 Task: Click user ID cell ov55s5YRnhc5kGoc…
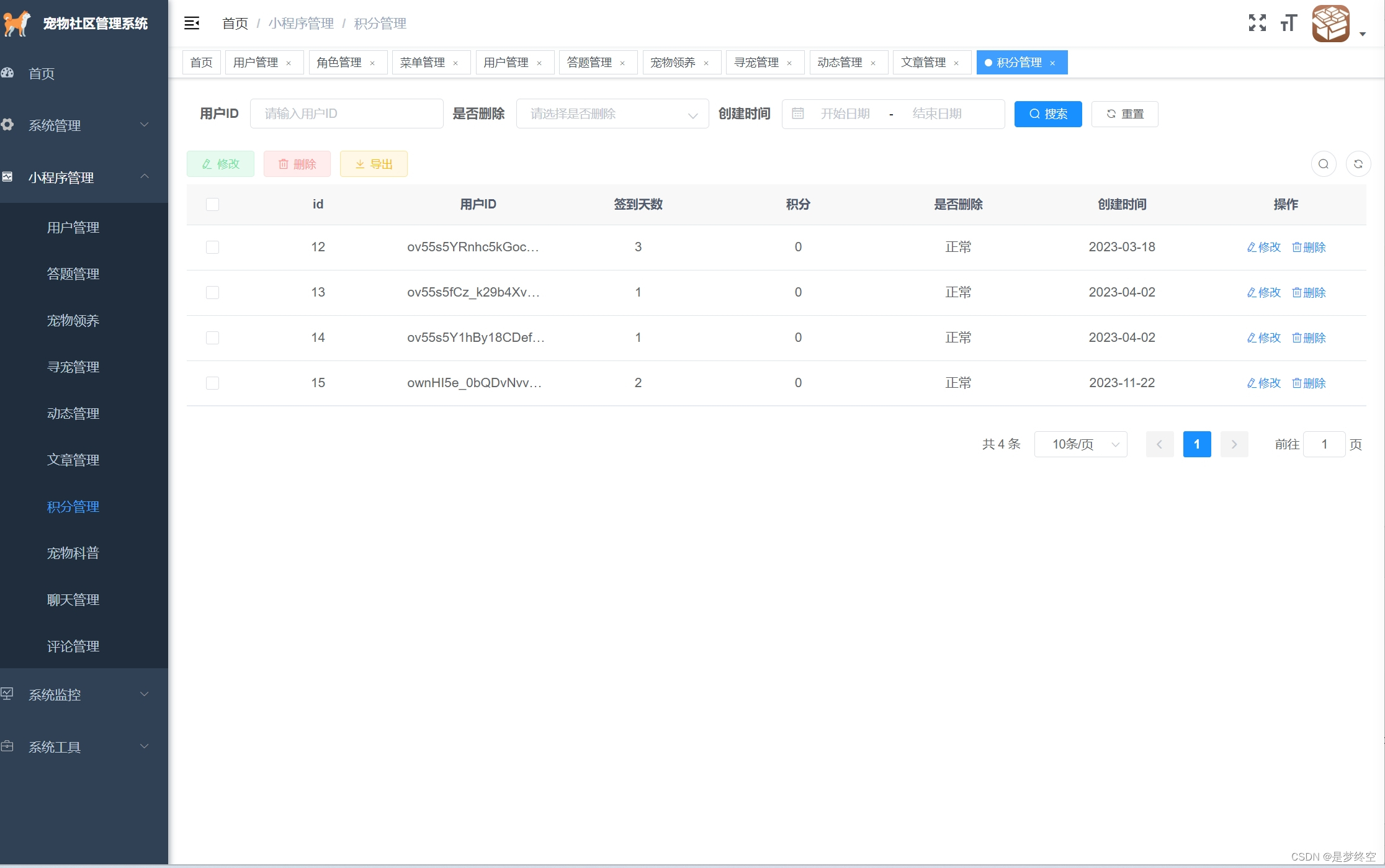coord(473,247)
